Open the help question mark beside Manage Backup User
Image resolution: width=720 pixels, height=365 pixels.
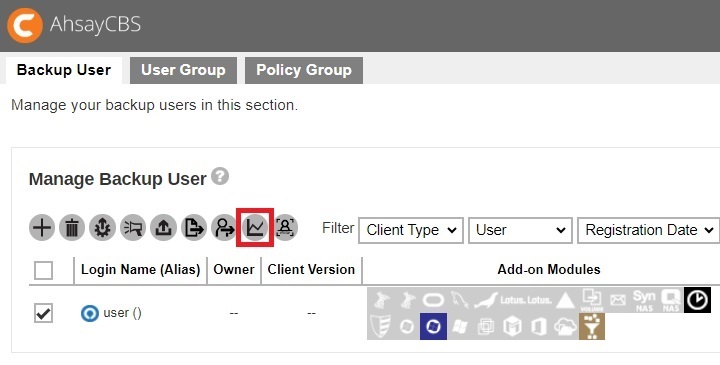pyautogui.click(x=220, y=176)
